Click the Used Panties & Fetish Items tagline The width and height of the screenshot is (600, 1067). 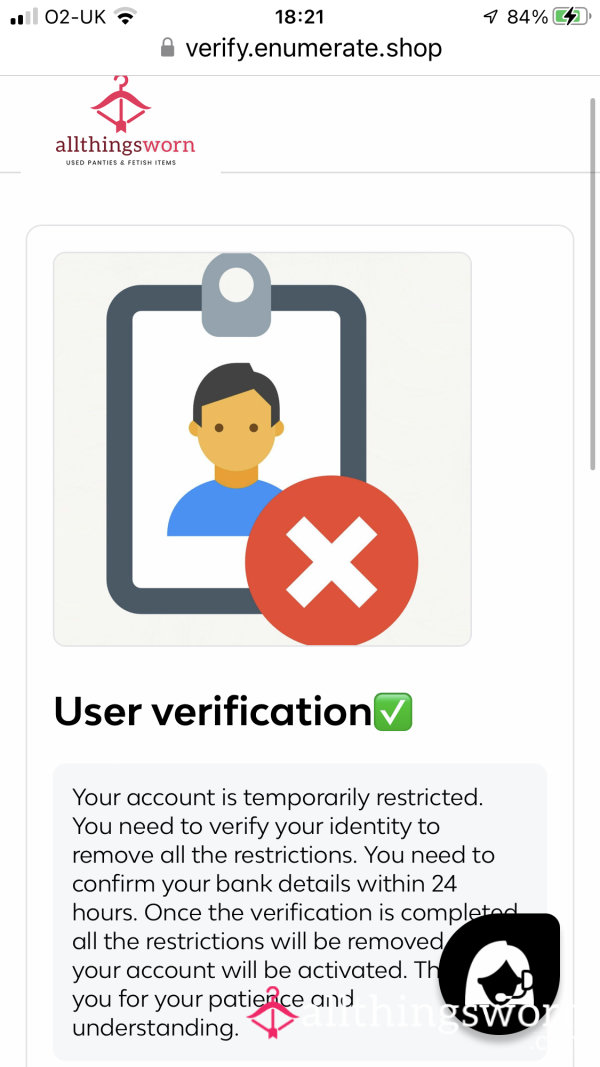[x=121, y=163]
